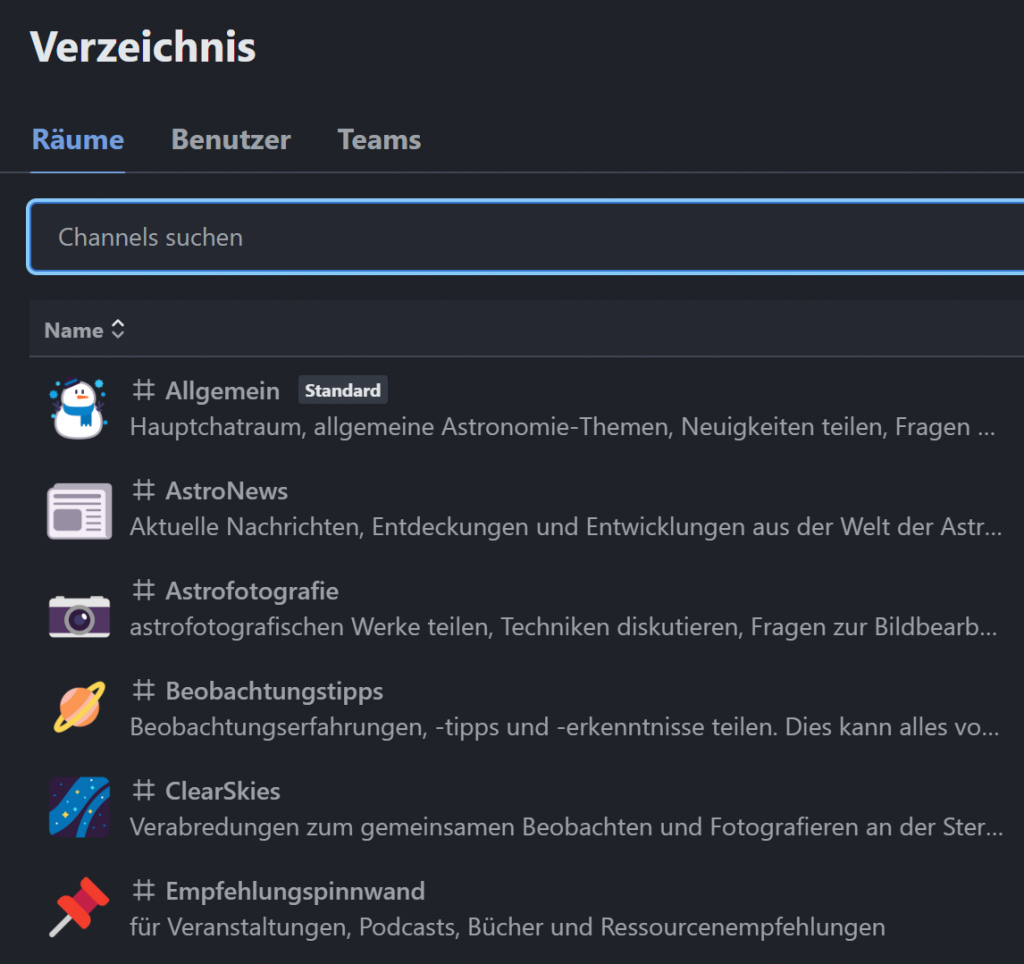
Task: Click the camera avatar for Astrofotografie
Action: pyautogui.click(x=78, y=609)
